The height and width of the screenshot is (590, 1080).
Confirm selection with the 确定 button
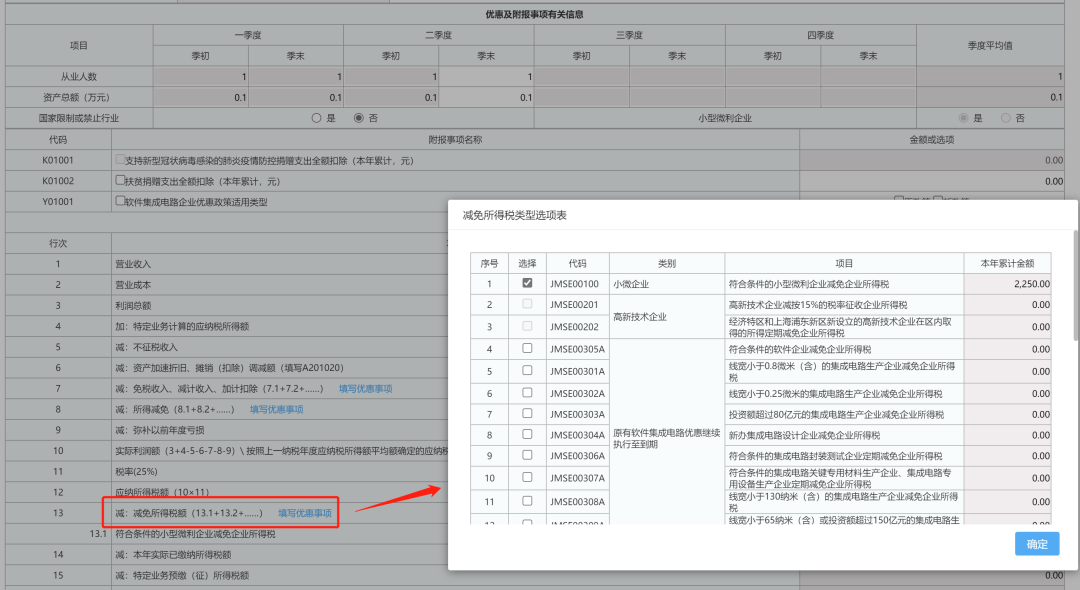pos(1037,544)
